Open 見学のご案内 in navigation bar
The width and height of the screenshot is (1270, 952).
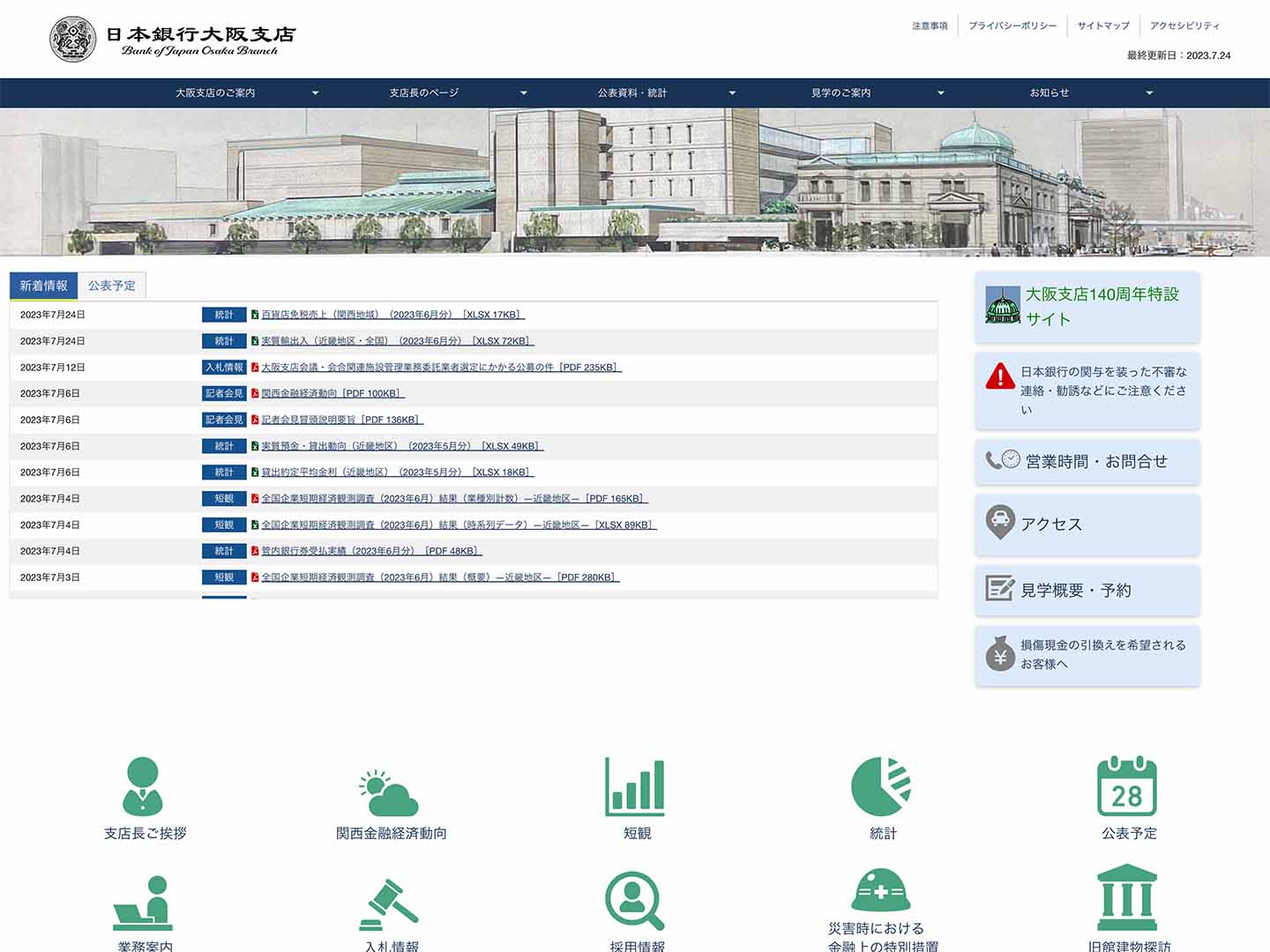(x=840, y=93)
